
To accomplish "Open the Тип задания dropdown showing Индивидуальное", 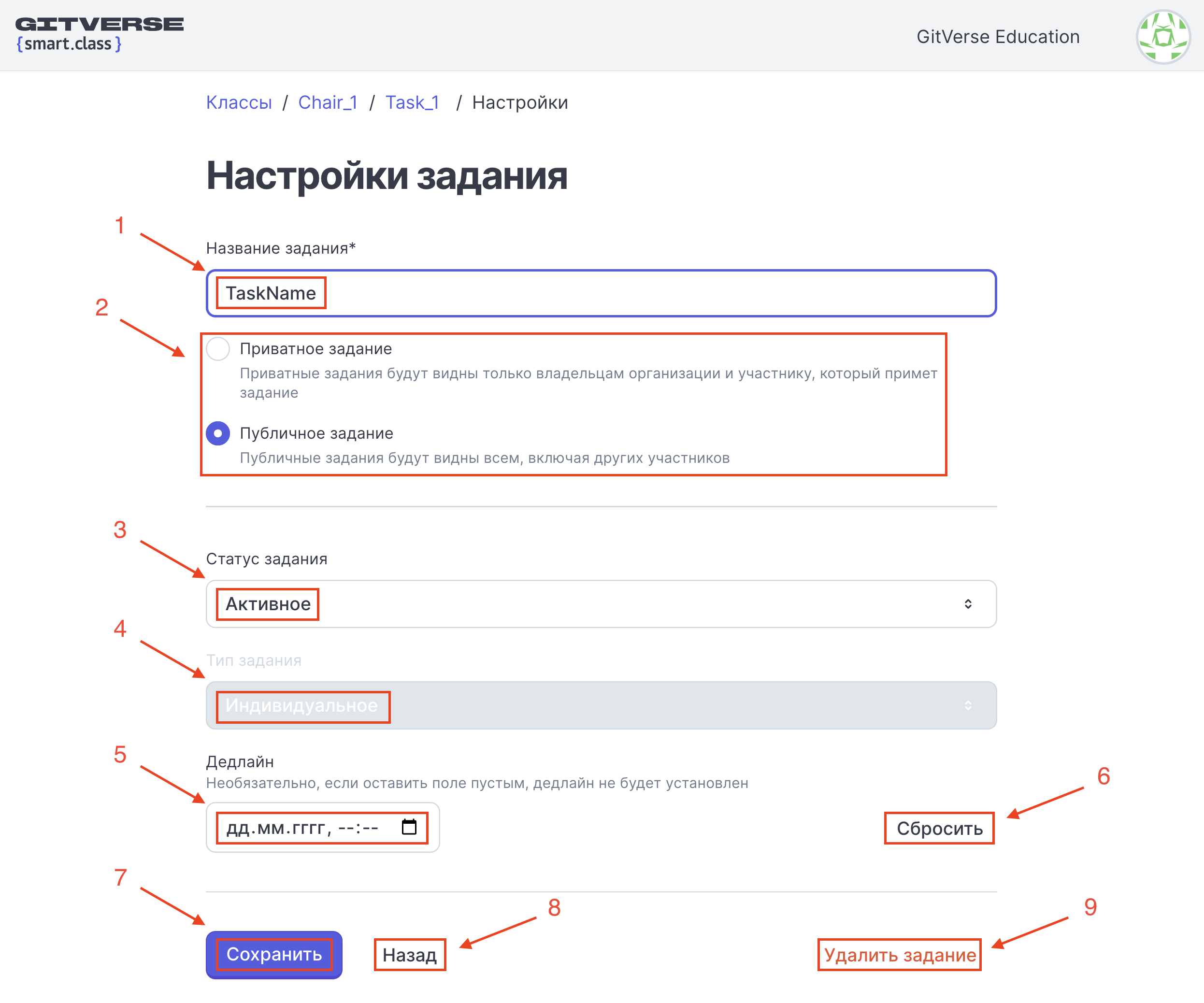I will (x=601, y=705).
